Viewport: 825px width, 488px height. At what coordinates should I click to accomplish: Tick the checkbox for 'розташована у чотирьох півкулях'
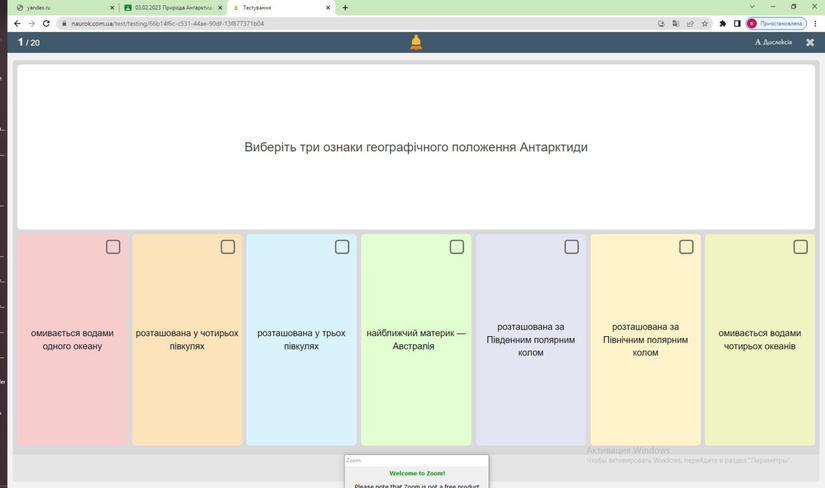(x=228, y=247)
